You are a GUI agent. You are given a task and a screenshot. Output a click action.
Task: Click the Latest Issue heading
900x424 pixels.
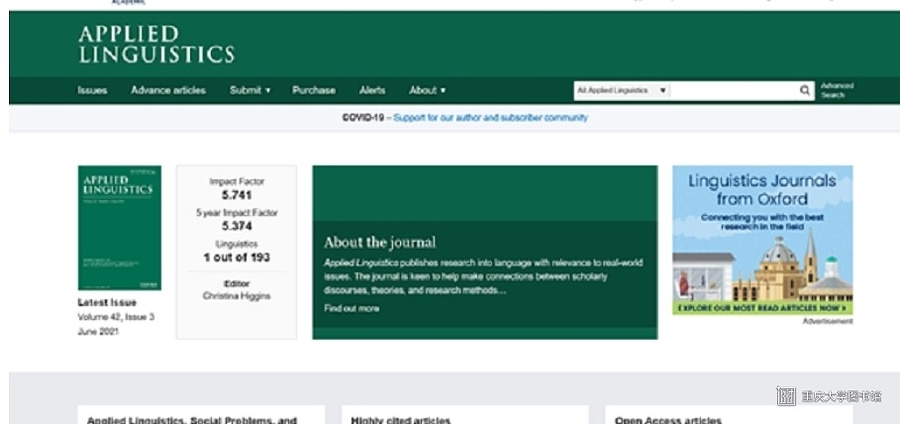tap(107, 302)
